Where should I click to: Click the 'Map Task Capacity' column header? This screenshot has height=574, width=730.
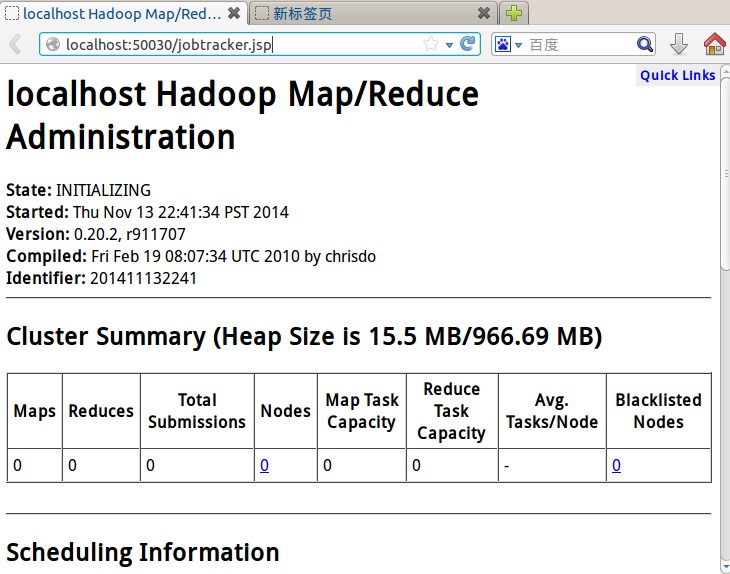[x=362, y=411]
